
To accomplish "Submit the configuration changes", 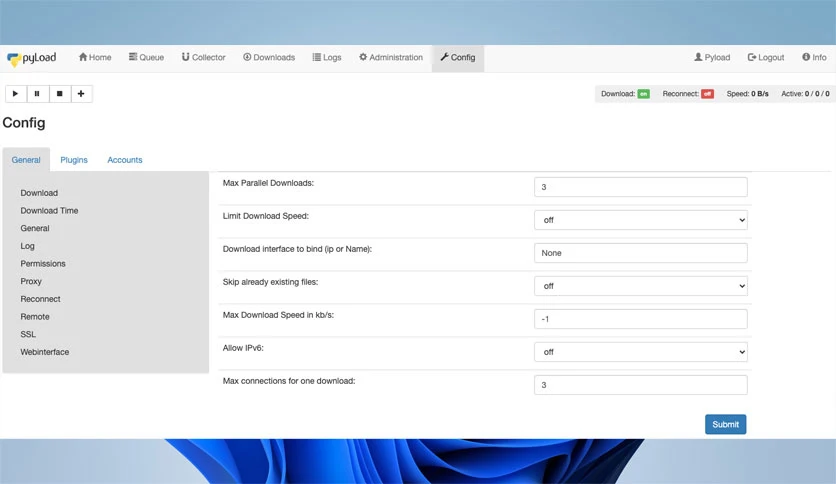I will pyautogui.click(x=725, y=424).
